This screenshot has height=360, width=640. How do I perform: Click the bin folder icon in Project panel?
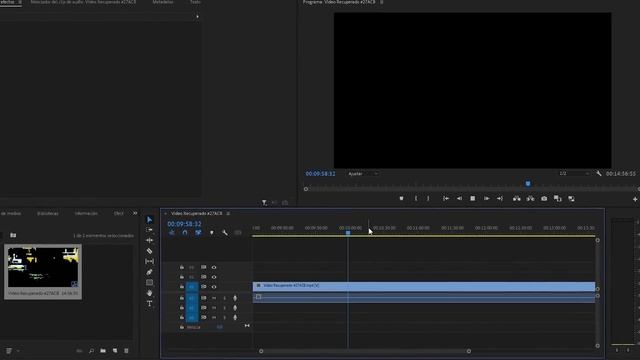(13, 235)
